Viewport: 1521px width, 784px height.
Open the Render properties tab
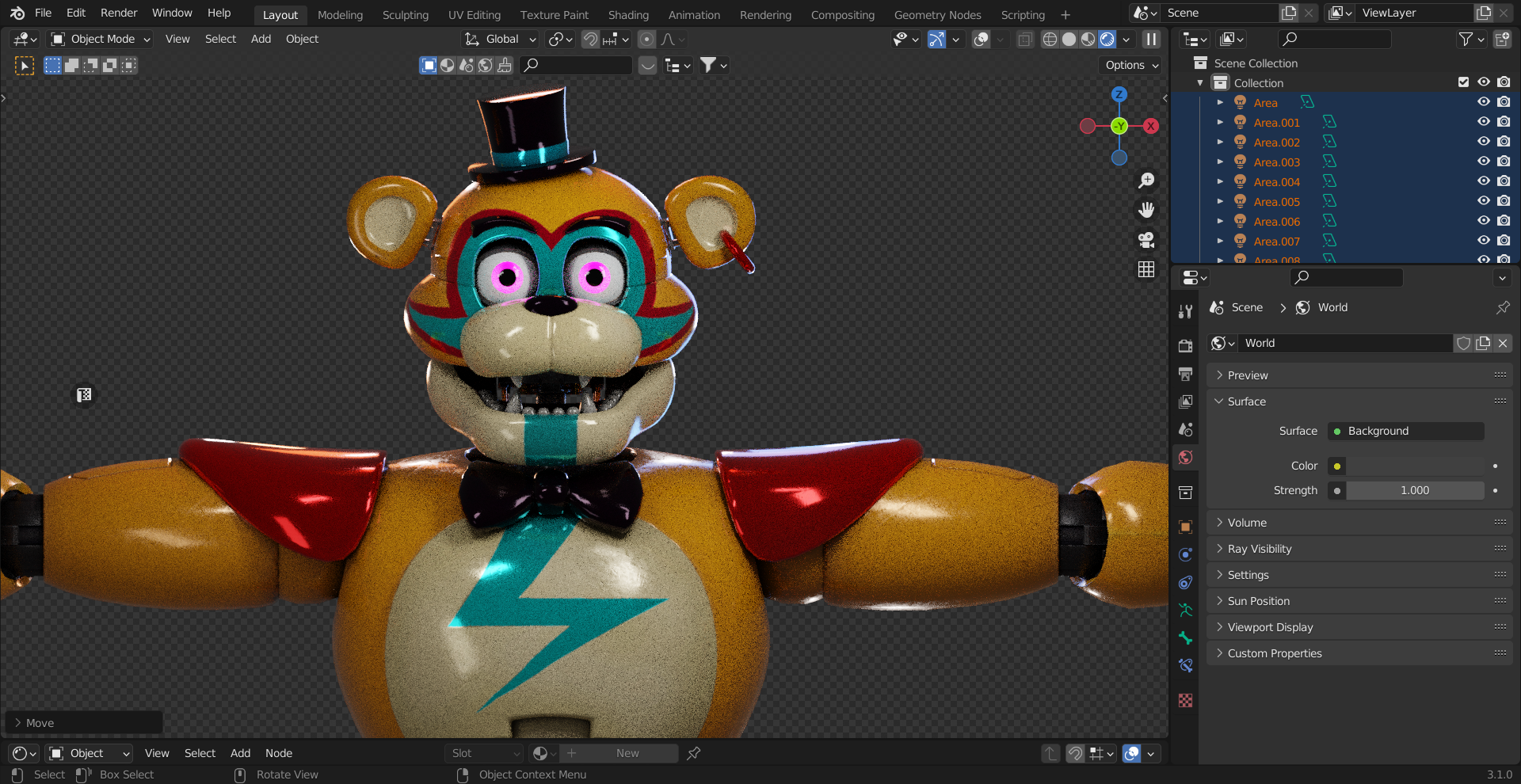point(1185,346)
